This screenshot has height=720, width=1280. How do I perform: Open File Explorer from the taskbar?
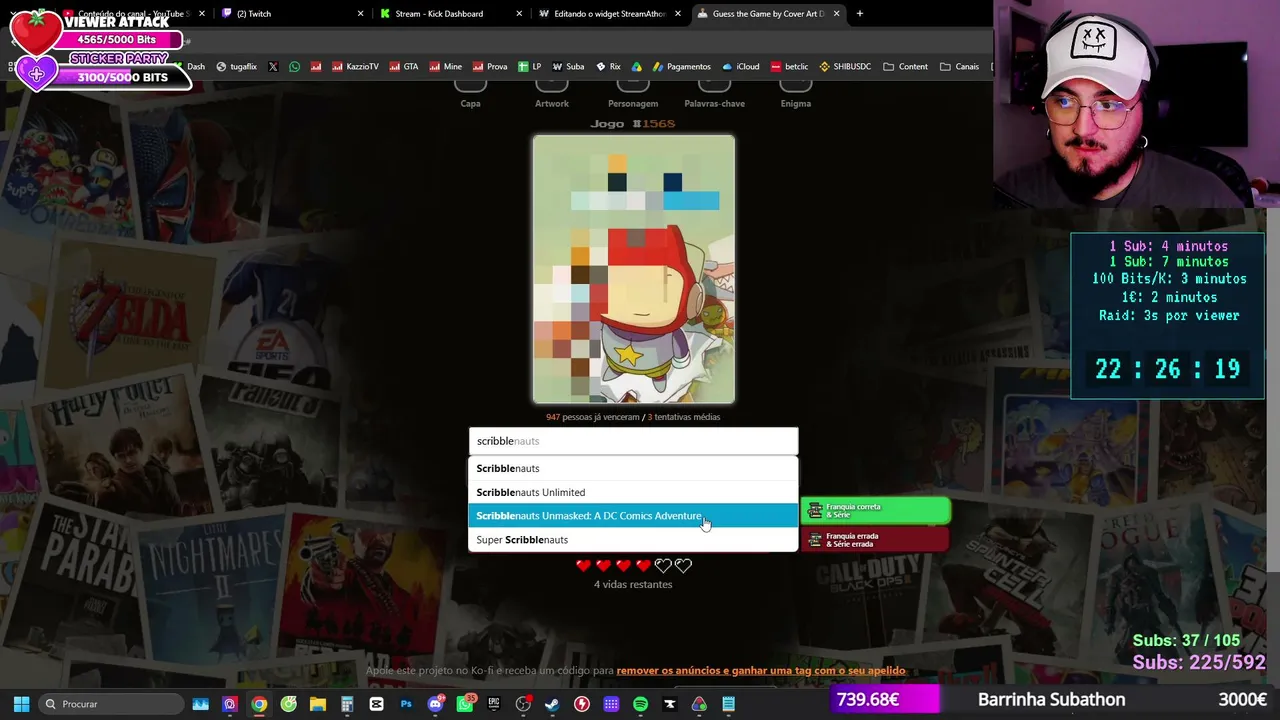coord(318,704)
